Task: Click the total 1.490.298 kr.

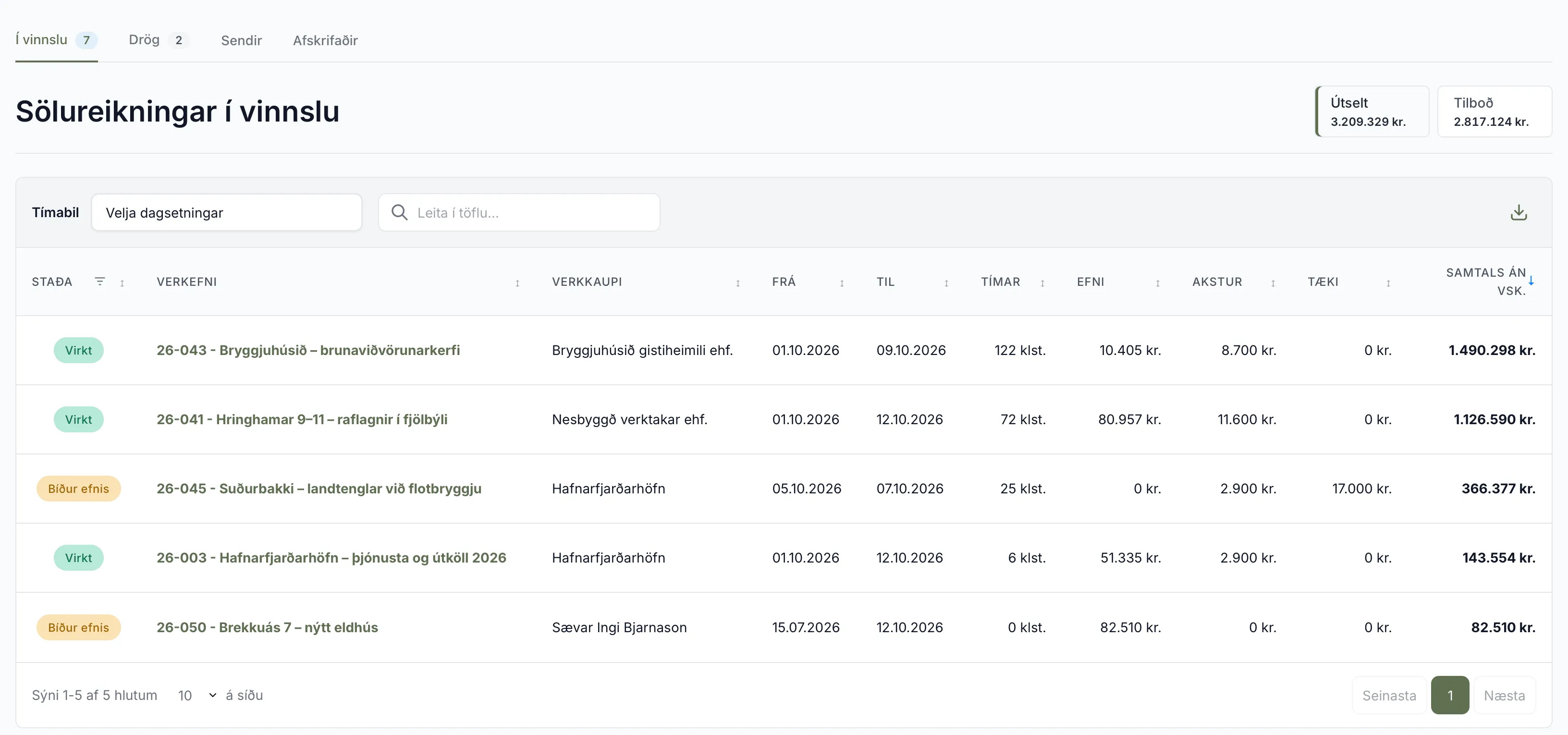Action: (x=1492, y=350)
